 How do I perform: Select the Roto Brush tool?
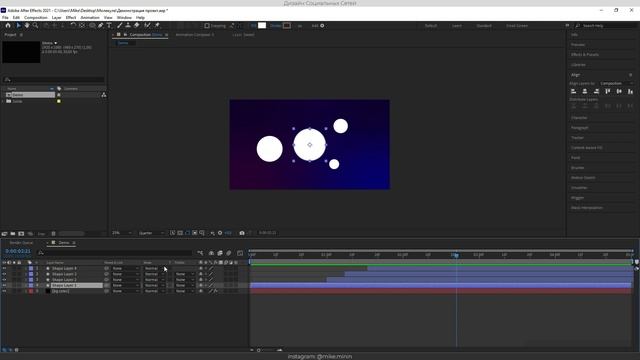click(147, 25)
